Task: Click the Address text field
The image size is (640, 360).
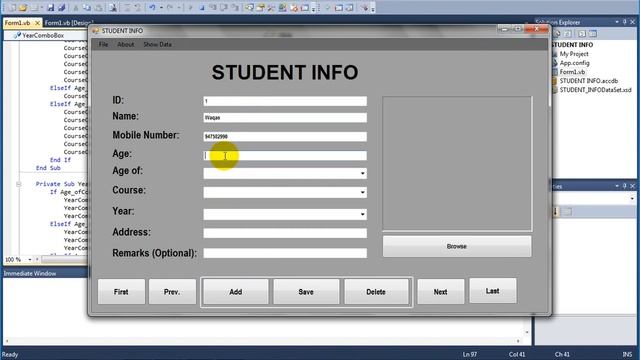Action: point(285,233)
